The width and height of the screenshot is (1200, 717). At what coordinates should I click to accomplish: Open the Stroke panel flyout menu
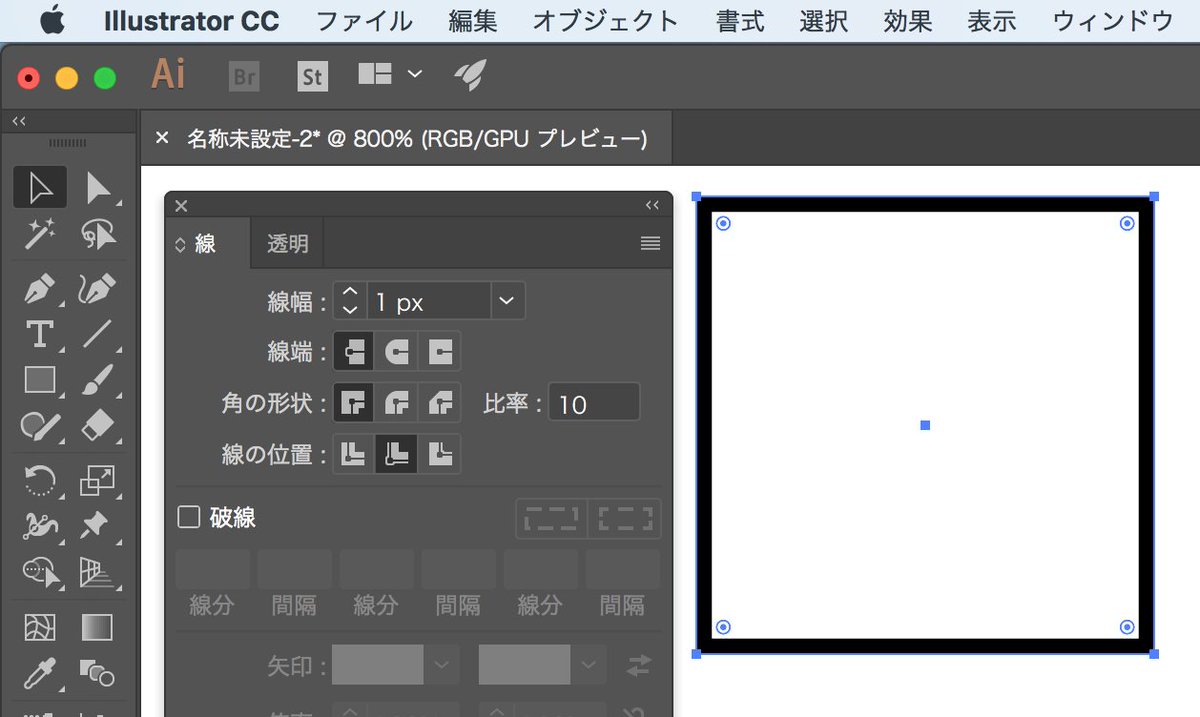coord(650,243)
